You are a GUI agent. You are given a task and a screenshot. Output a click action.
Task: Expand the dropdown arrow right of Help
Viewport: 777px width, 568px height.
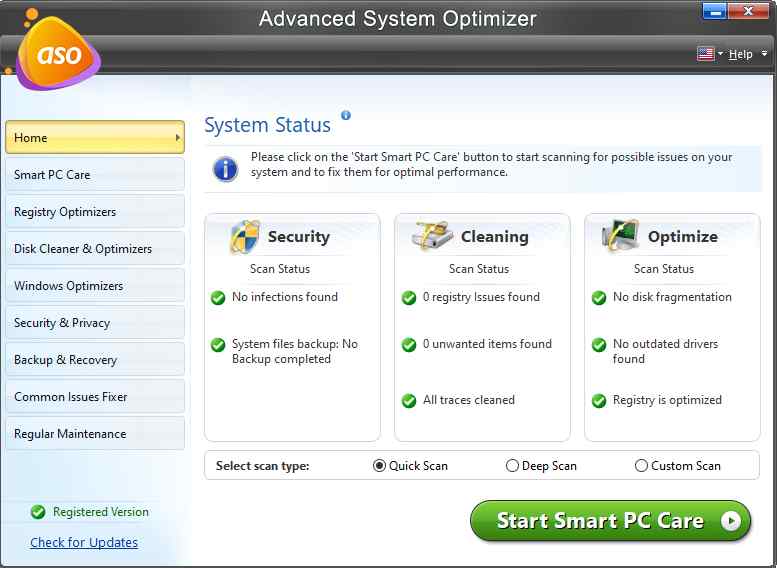(765, 53)
